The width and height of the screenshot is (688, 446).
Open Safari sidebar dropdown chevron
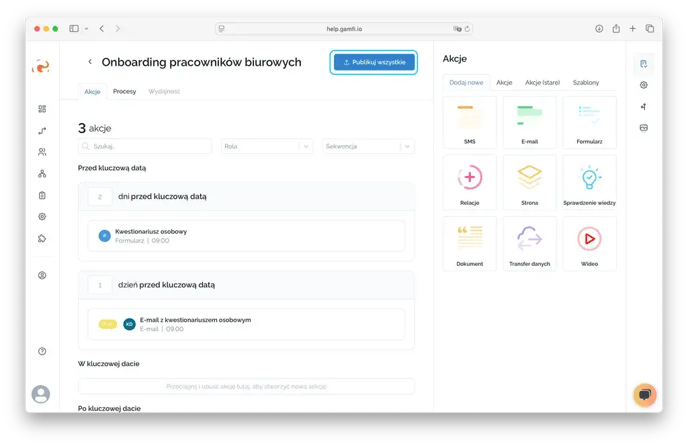[86, 28]
